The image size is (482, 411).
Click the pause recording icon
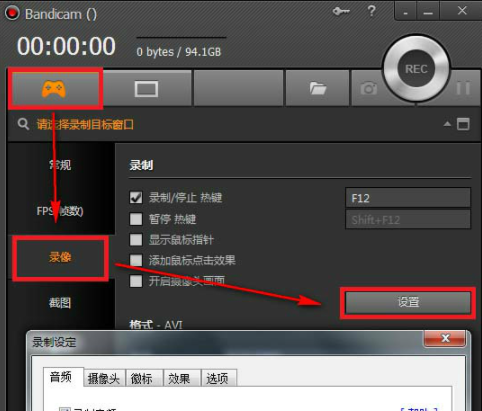(x=463, y=88)
